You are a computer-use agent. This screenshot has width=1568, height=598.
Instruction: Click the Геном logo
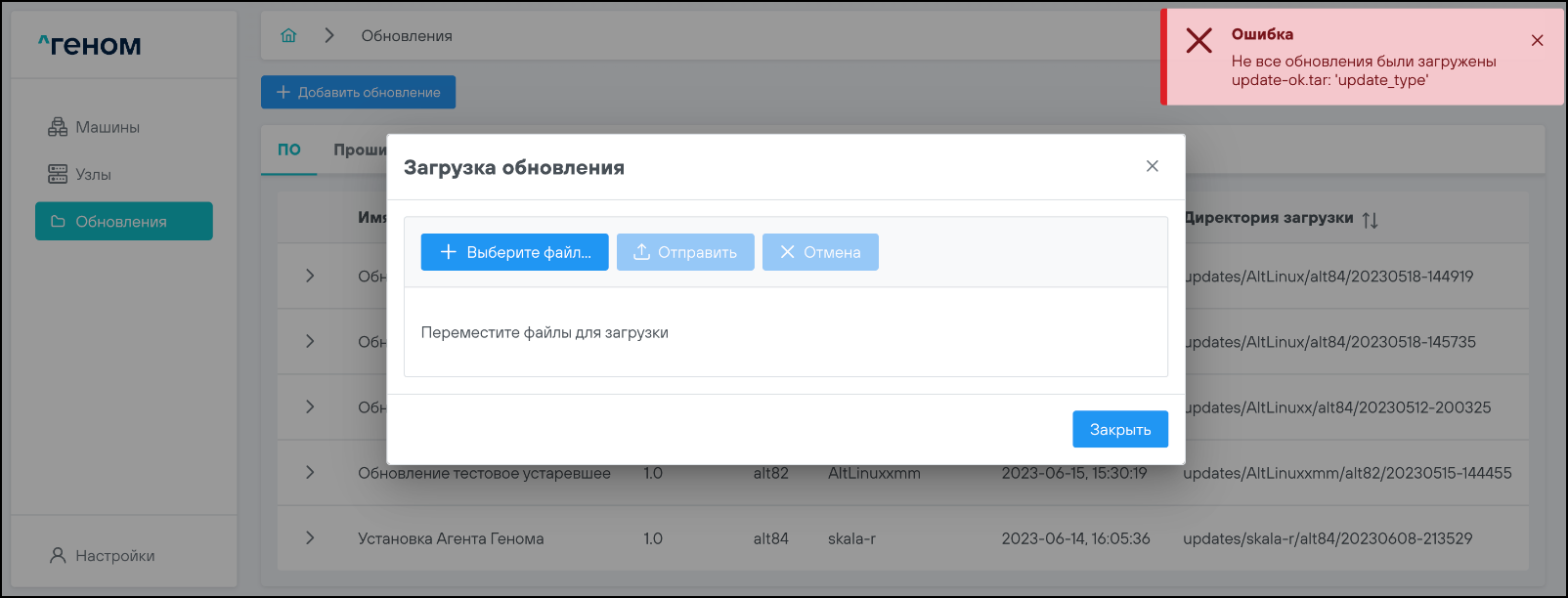(x=90, y=45)
